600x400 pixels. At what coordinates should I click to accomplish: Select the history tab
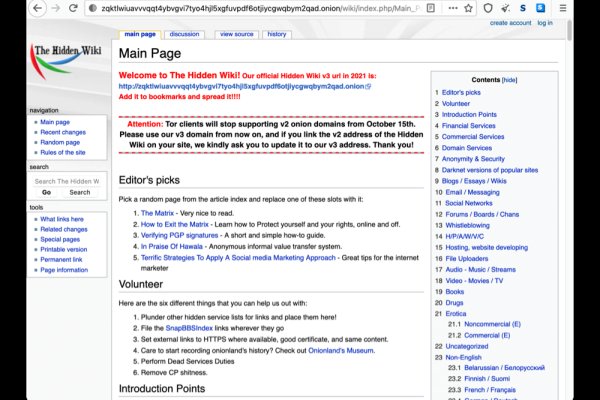click(277, 34)
